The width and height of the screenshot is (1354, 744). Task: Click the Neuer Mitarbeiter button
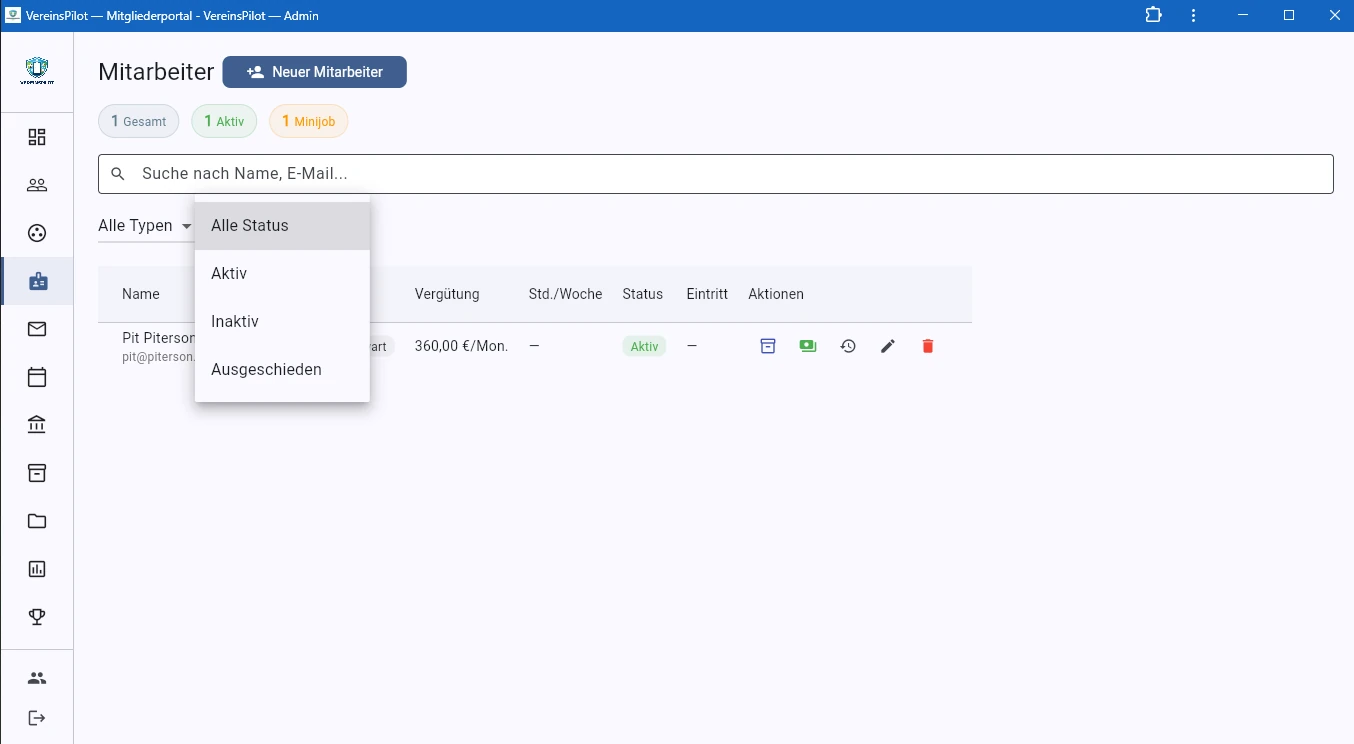[x=314, y=71]
